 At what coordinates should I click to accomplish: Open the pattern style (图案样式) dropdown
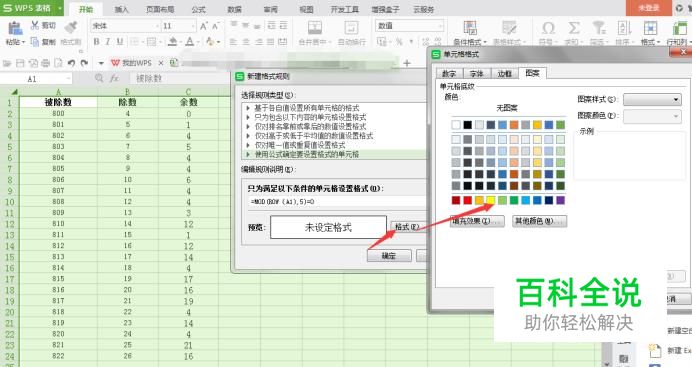(x=676, y=100)
